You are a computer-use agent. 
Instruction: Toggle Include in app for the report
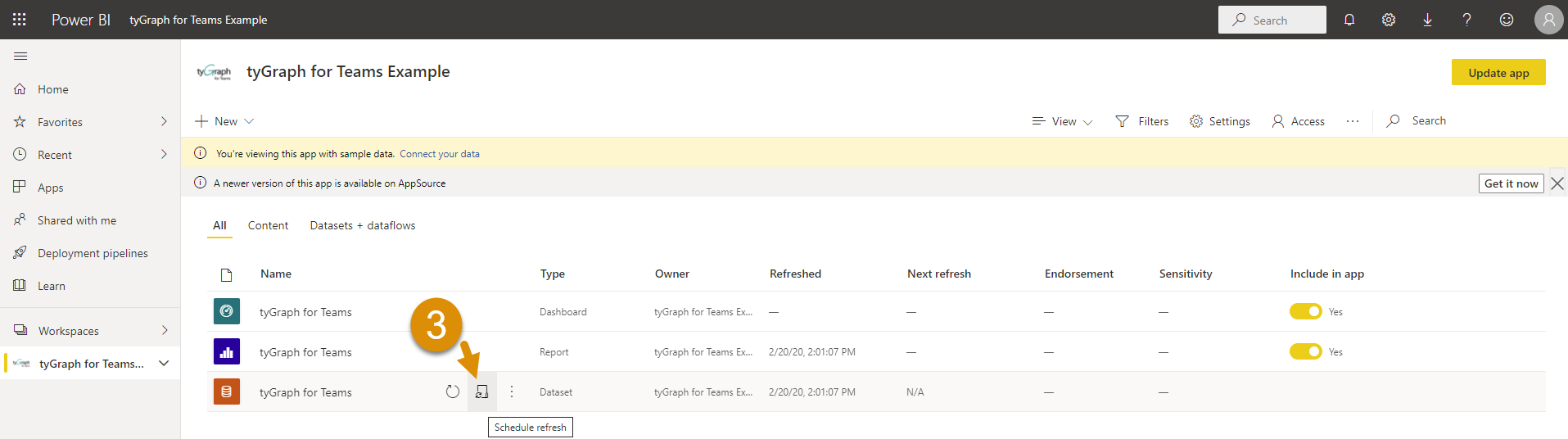click(1306, 351)
